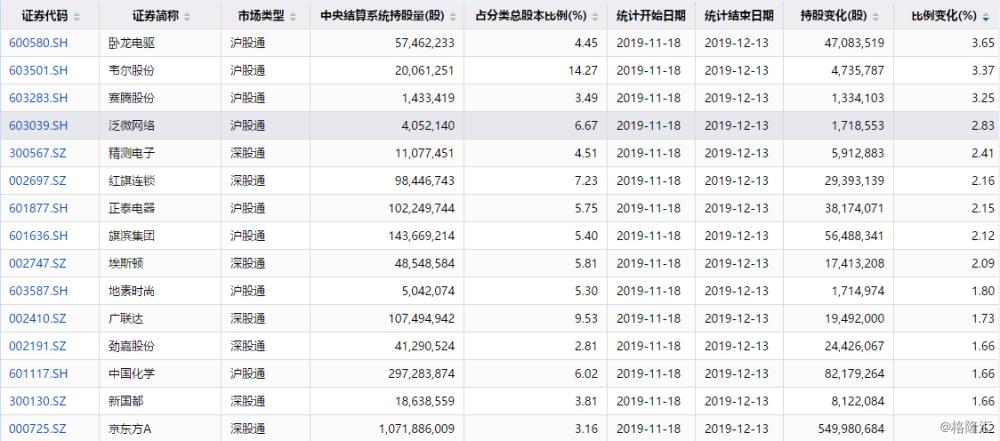The image size is (1000, 441).
Task: Click ratio change value 2.83
Action: pos(983,126)
